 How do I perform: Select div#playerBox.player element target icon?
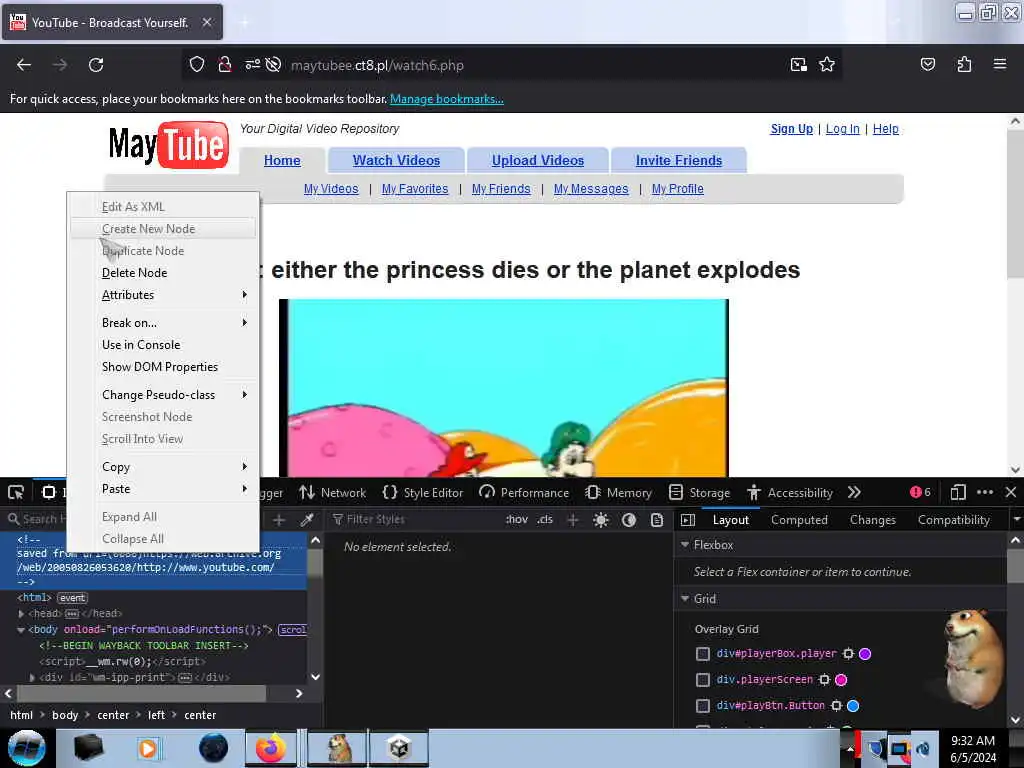pos(848,654)
